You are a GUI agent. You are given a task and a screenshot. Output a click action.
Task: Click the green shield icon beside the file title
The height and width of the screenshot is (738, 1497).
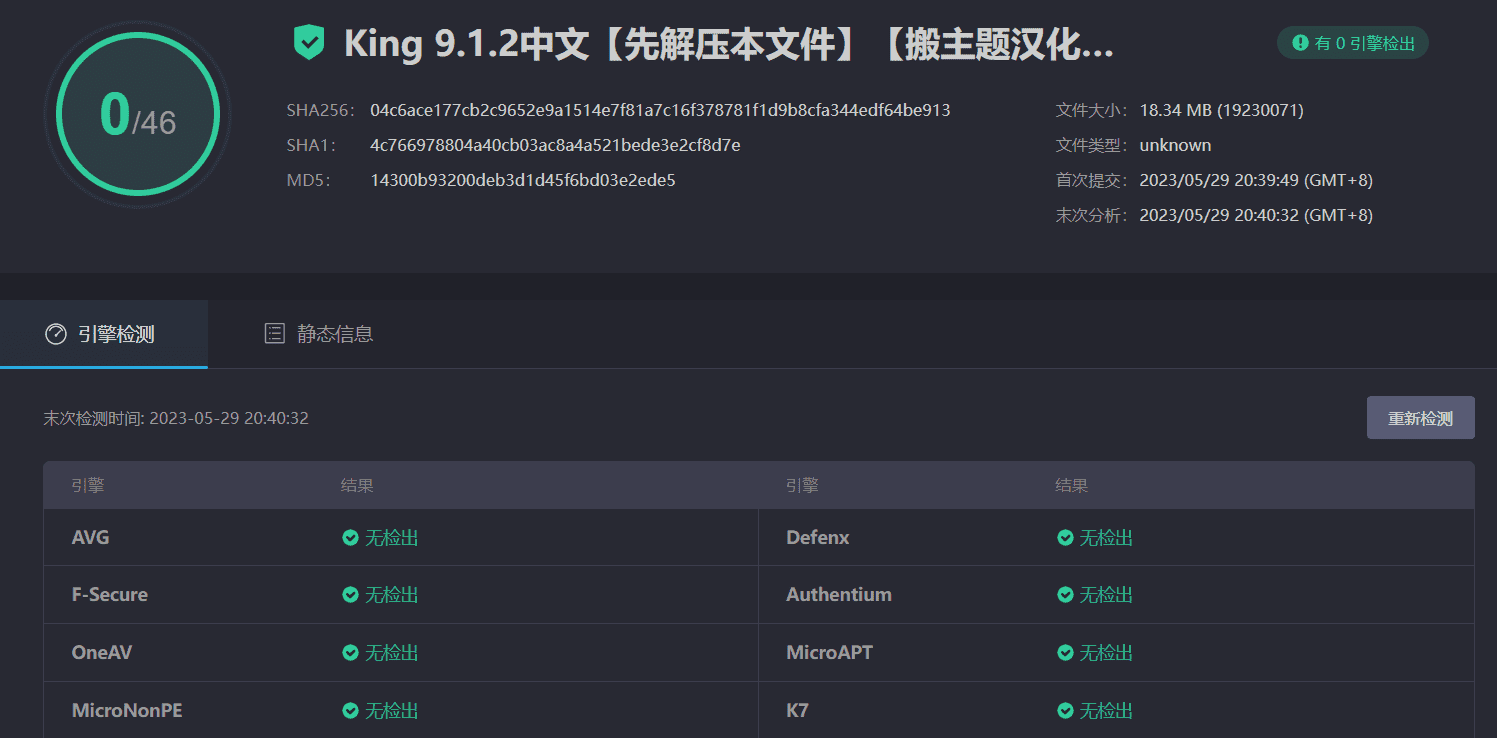pos(309,43)
